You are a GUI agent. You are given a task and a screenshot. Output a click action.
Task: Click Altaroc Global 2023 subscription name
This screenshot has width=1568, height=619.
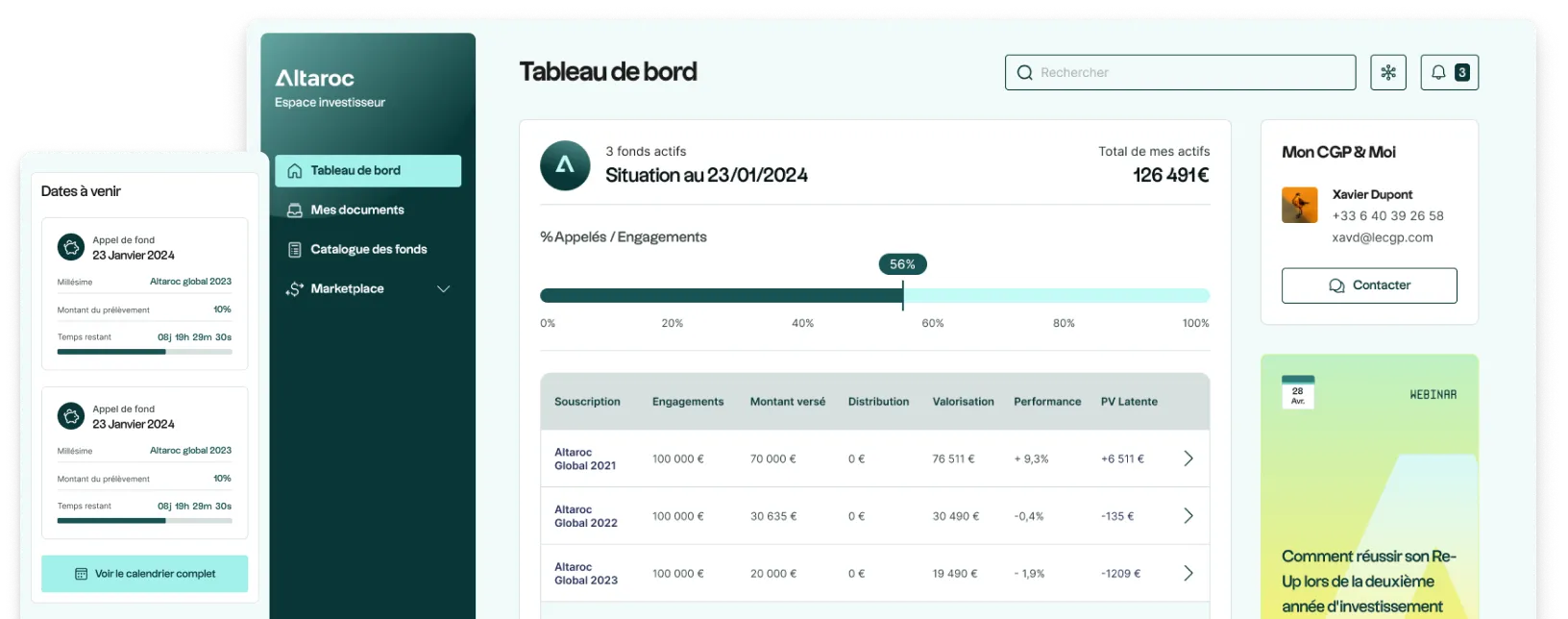click(586, 574)
